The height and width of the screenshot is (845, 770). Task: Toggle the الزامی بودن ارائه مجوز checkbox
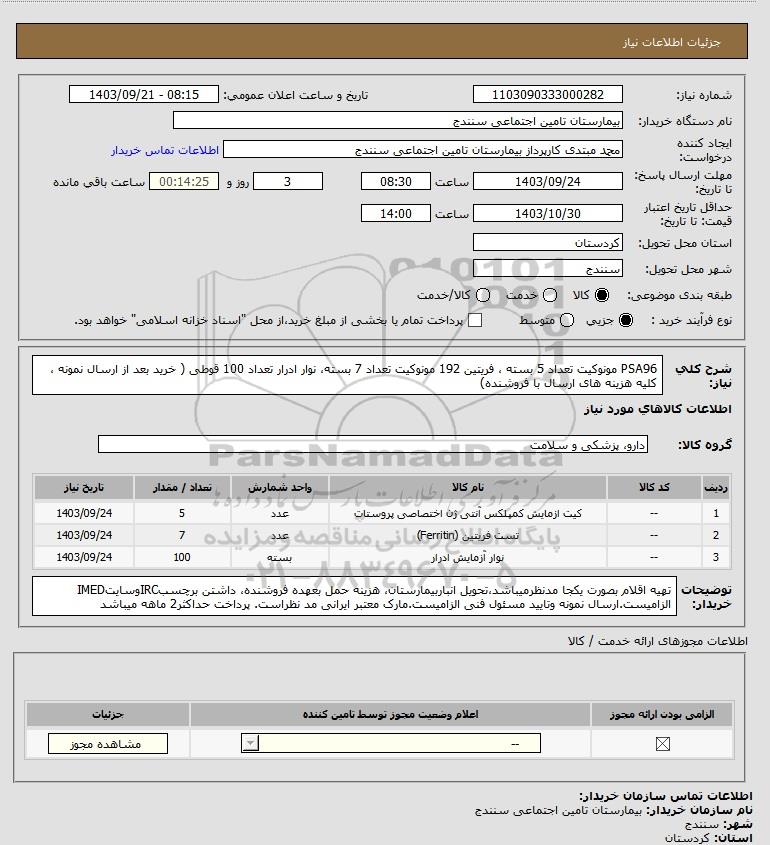pyautogui.click(x=662, y=744)
